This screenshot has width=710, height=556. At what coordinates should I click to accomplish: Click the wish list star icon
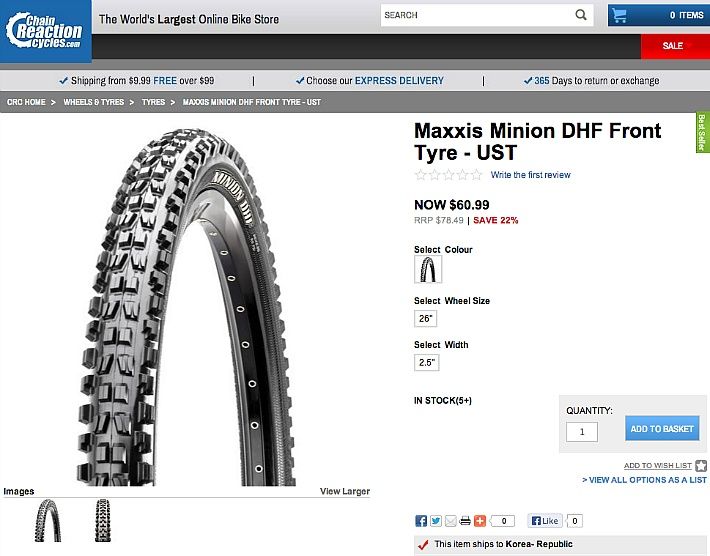pos(701,465)
